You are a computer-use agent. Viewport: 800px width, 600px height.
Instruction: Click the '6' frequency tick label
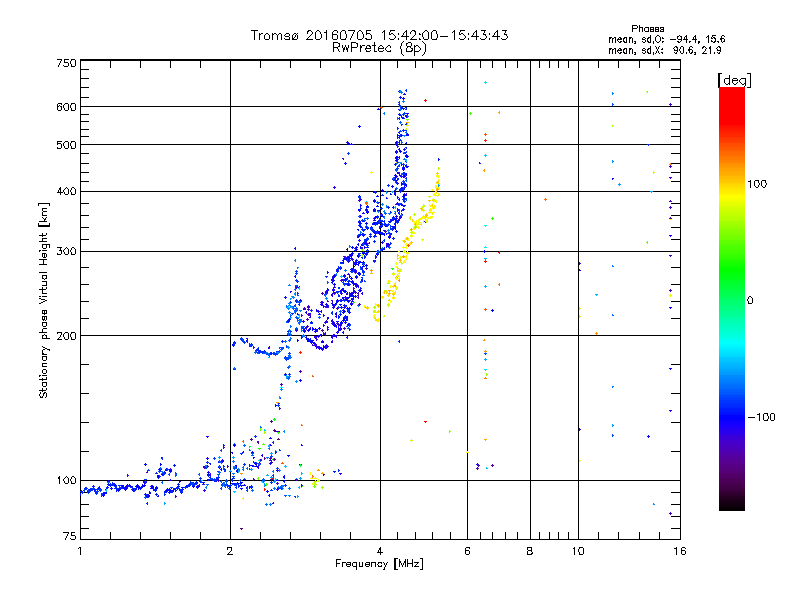(x=467, y=551)
